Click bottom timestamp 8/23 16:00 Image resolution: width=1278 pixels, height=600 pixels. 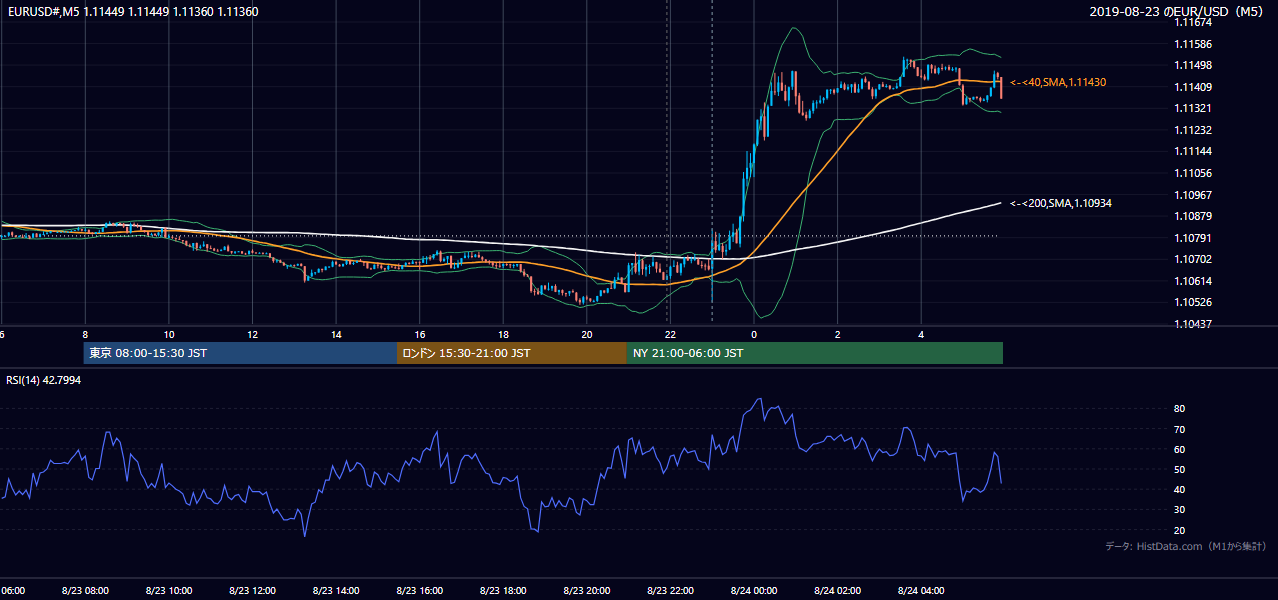coord(420,591)
